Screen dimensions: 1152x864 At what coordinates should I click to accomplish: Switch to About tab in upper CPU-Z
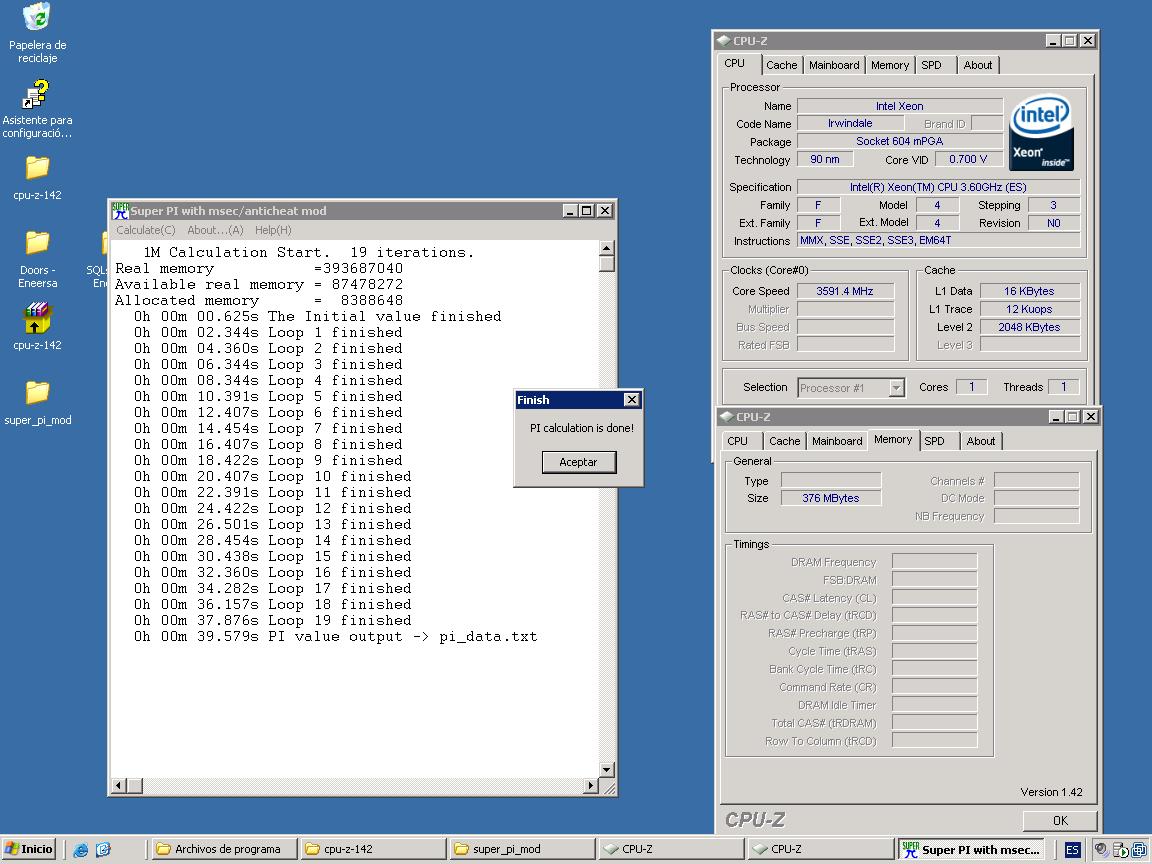point(978,65)
